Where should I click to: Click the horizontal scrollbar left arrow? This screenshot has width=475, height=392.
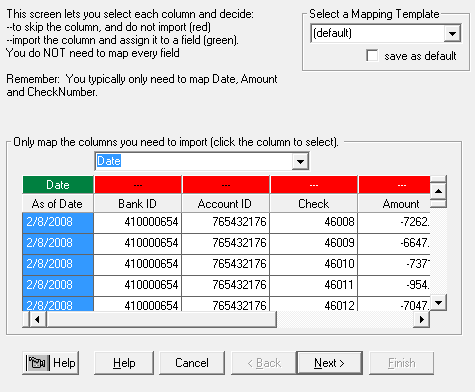pos(37,319)
